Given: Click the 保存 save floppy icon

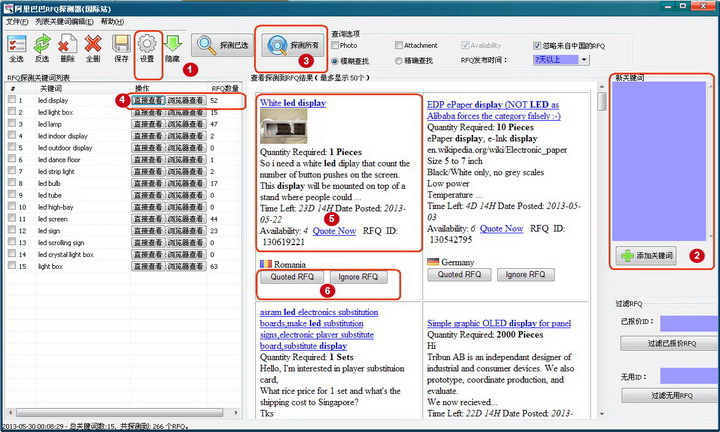Looking at the screenshot, I should pos(121,48).
